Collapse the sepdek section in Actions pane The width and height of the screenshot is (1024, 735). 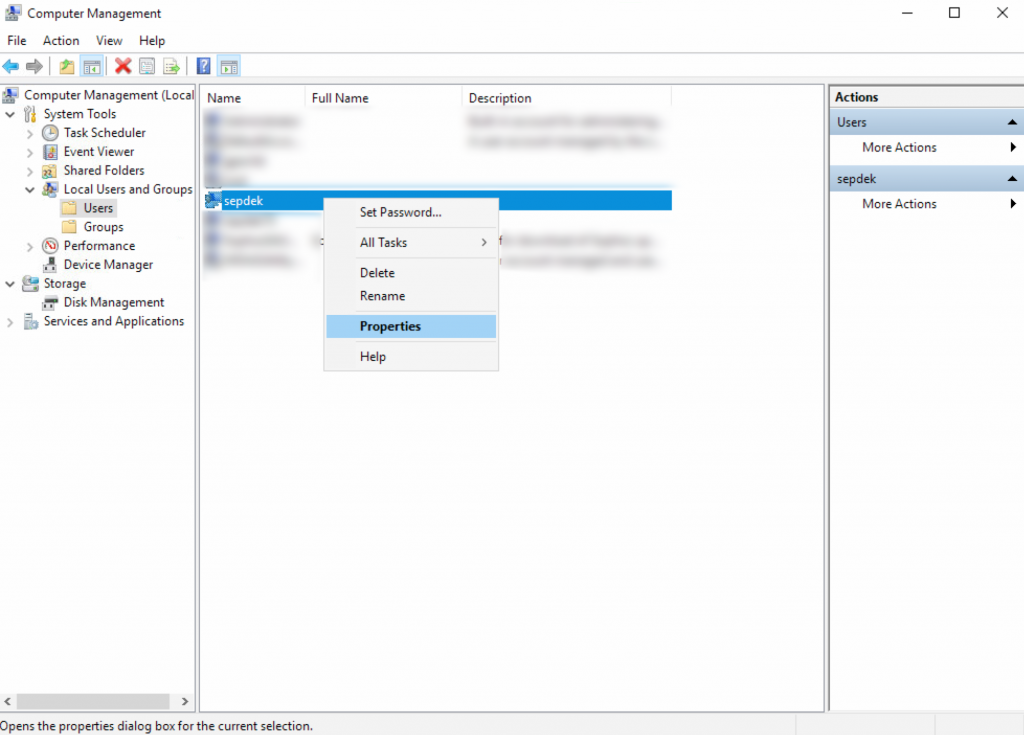pyautogui.click(x=1012, y=178)
